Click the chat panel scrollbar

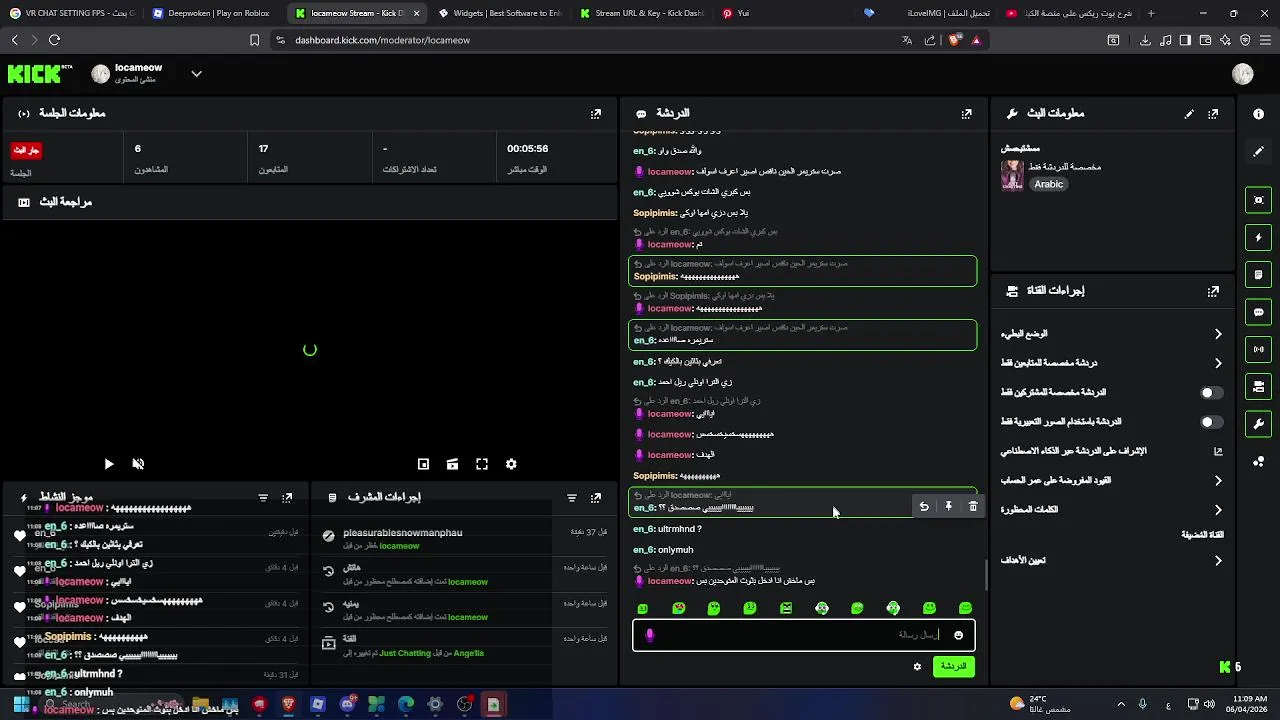tap(986, 574)
